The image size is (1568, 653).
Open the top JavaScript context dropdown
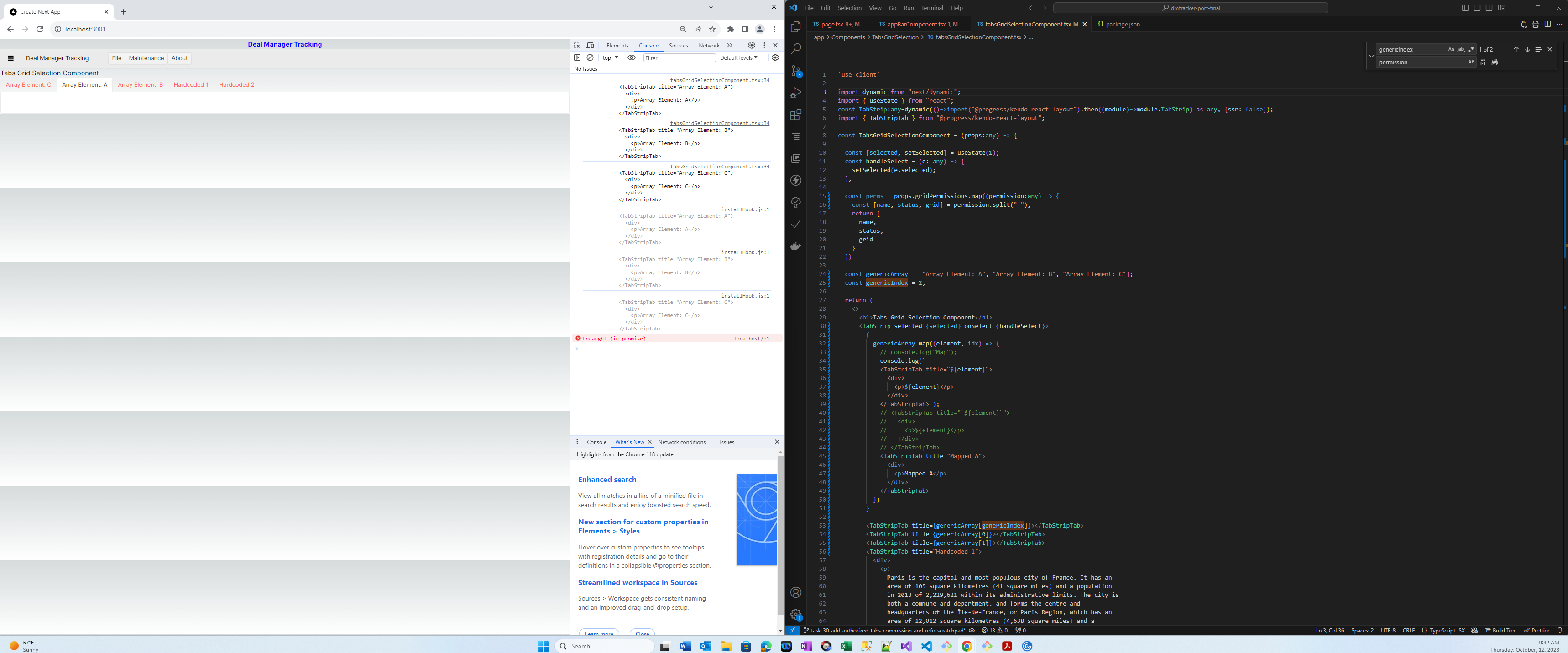click(610, 58)
